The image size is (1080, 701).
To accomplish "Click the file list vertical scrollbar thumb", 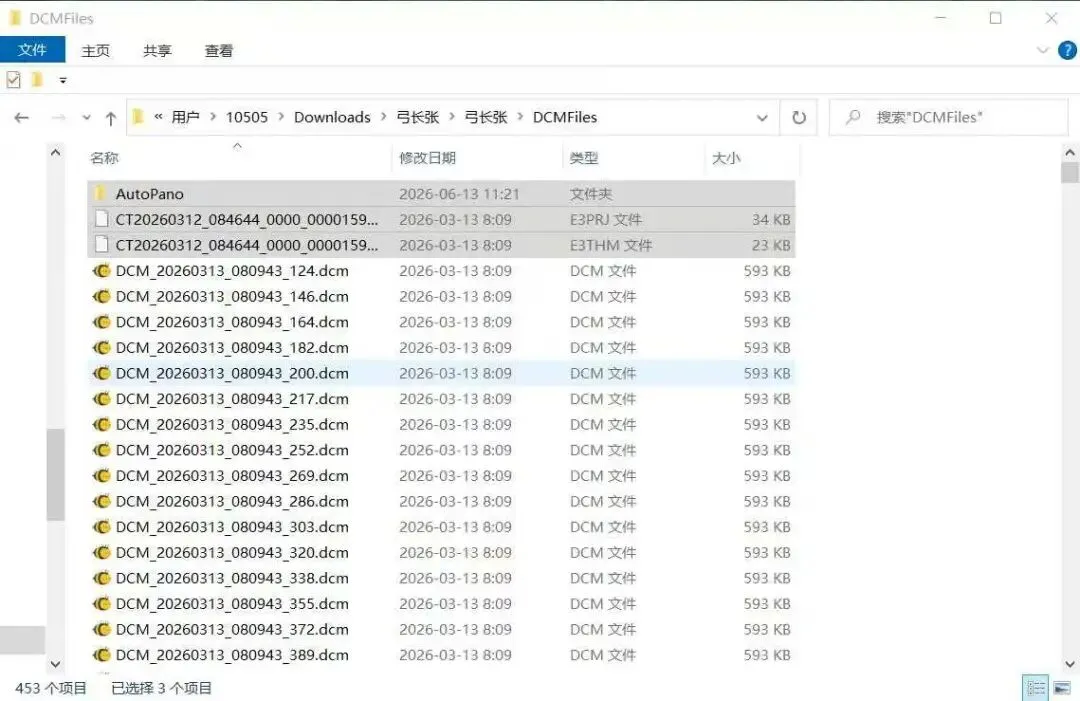I will click(1070, 172).
